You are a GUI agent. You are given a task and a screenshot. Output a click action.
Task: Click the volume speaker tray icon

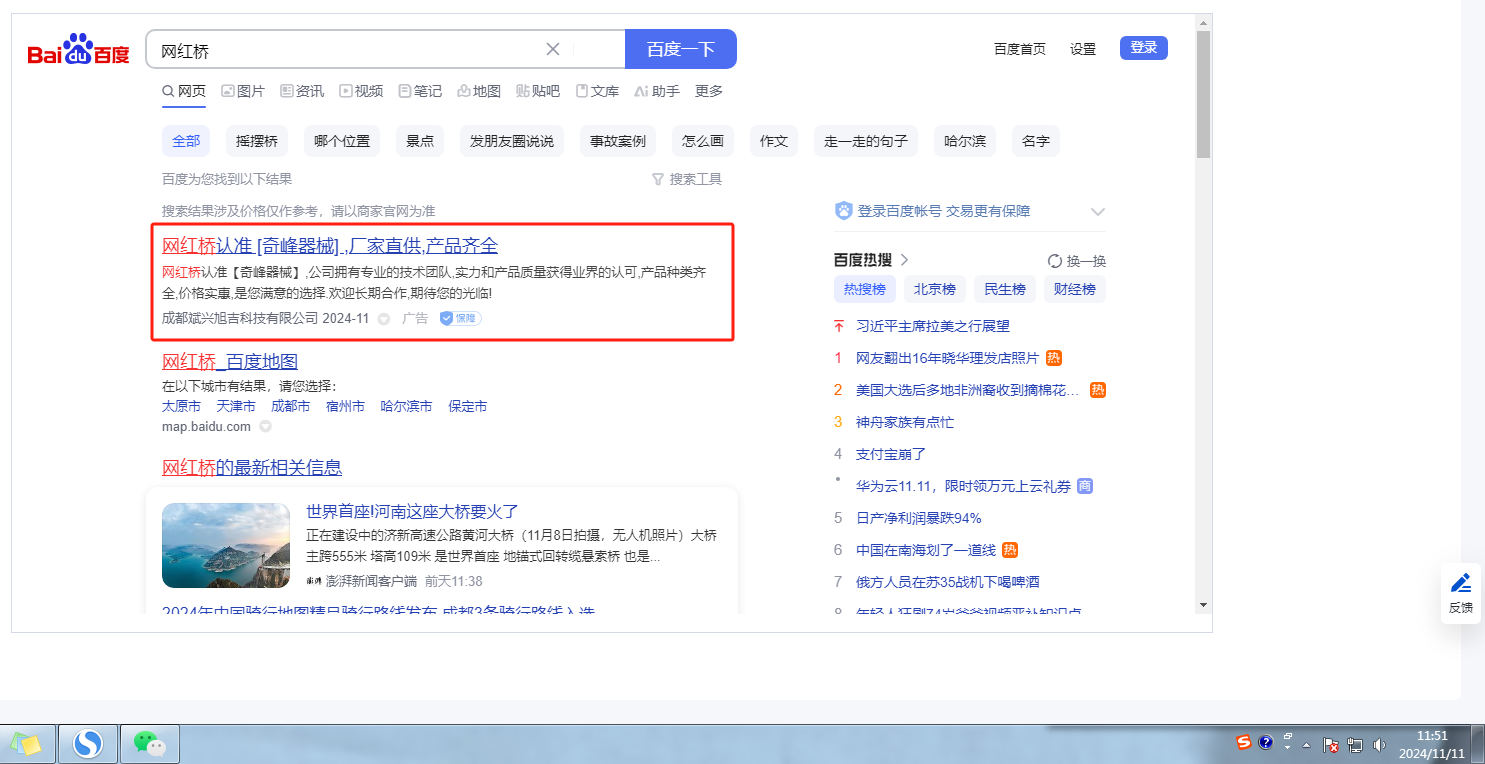click(1379, 744)
